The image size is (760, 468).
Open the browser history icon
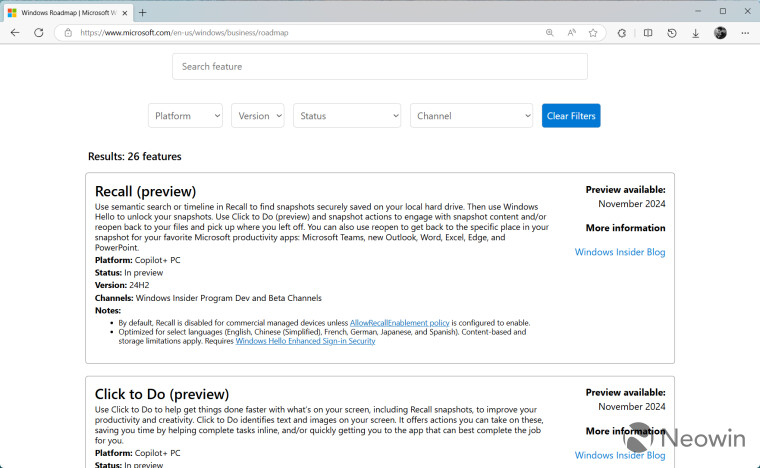[672, 32]
